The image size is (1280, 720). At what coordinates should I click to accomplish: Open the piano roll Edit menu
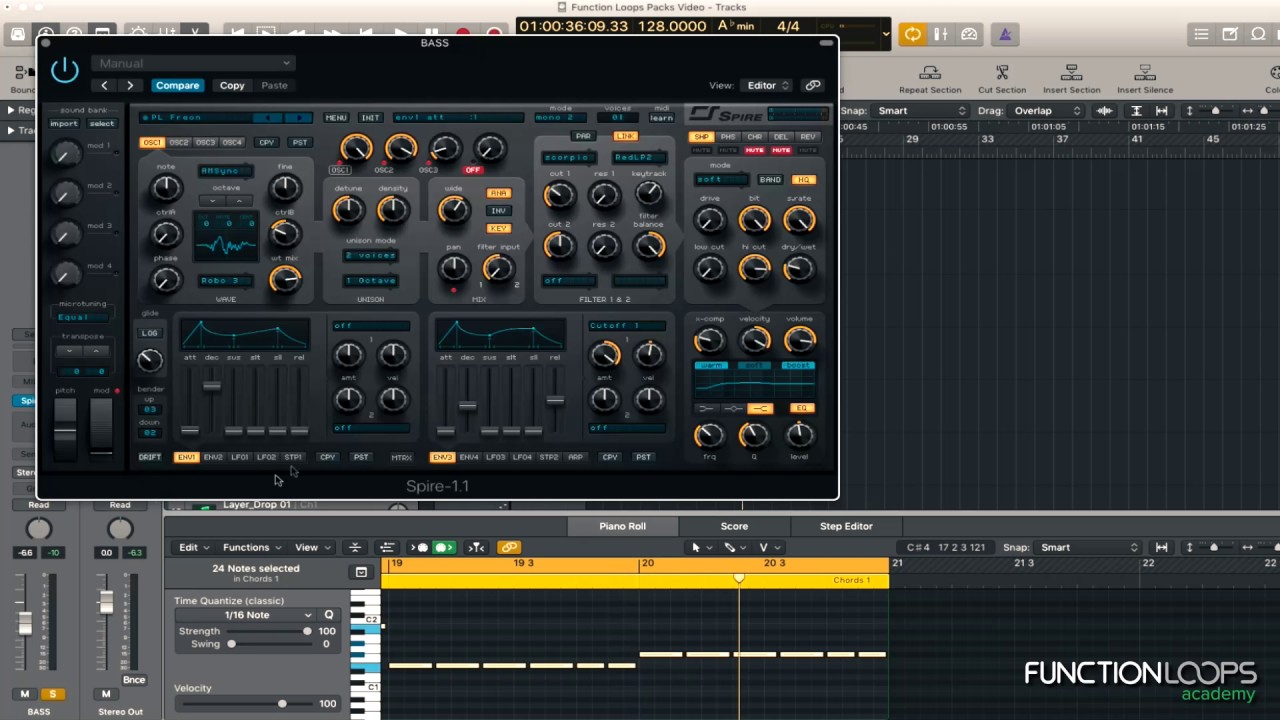[194, 547]
